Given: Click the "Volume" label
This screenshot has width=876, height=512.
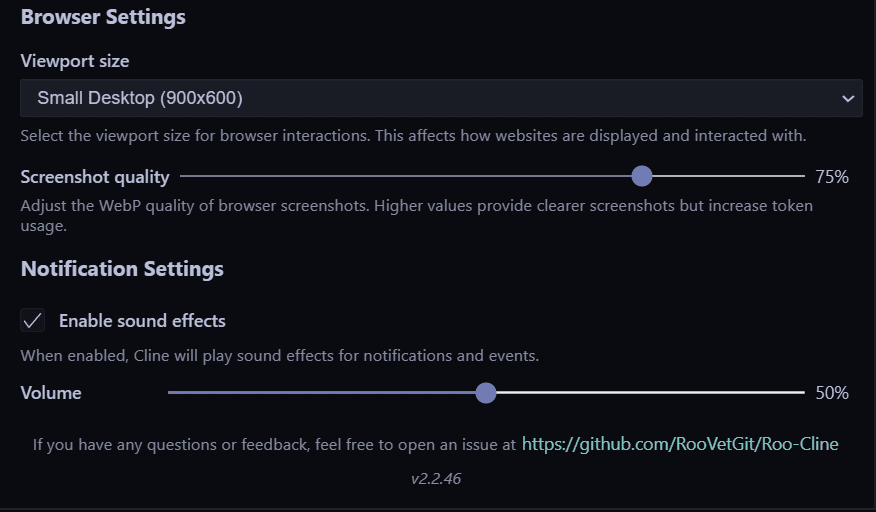Looking at the screenshot, I should click(51, 393).
